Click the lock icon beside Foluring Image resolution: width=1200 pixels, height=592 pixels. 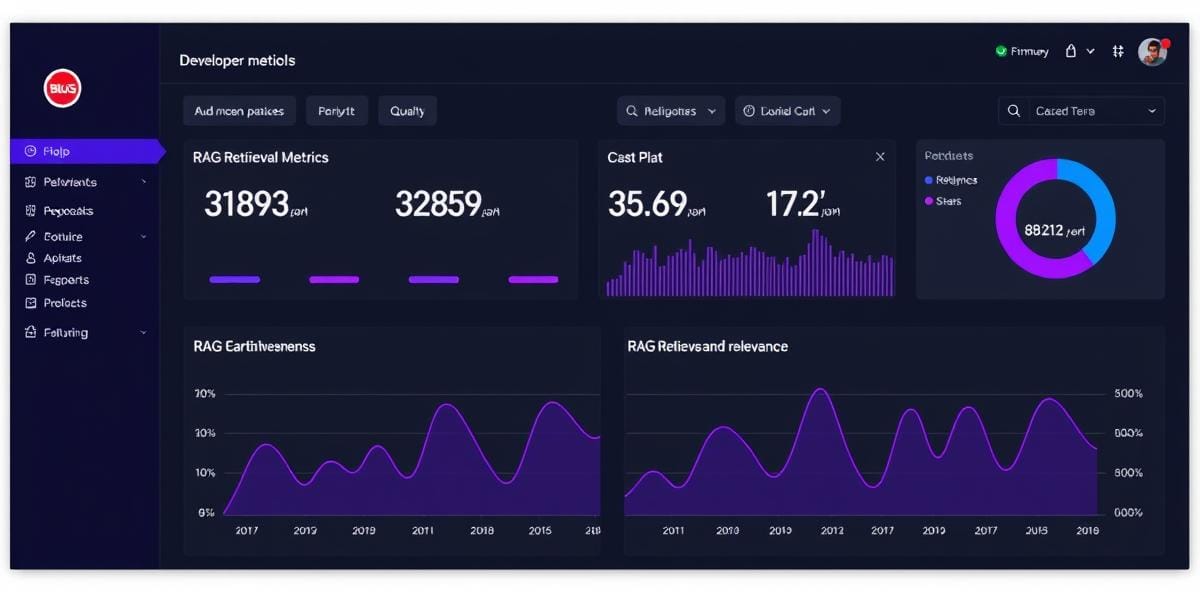point(30,332)
